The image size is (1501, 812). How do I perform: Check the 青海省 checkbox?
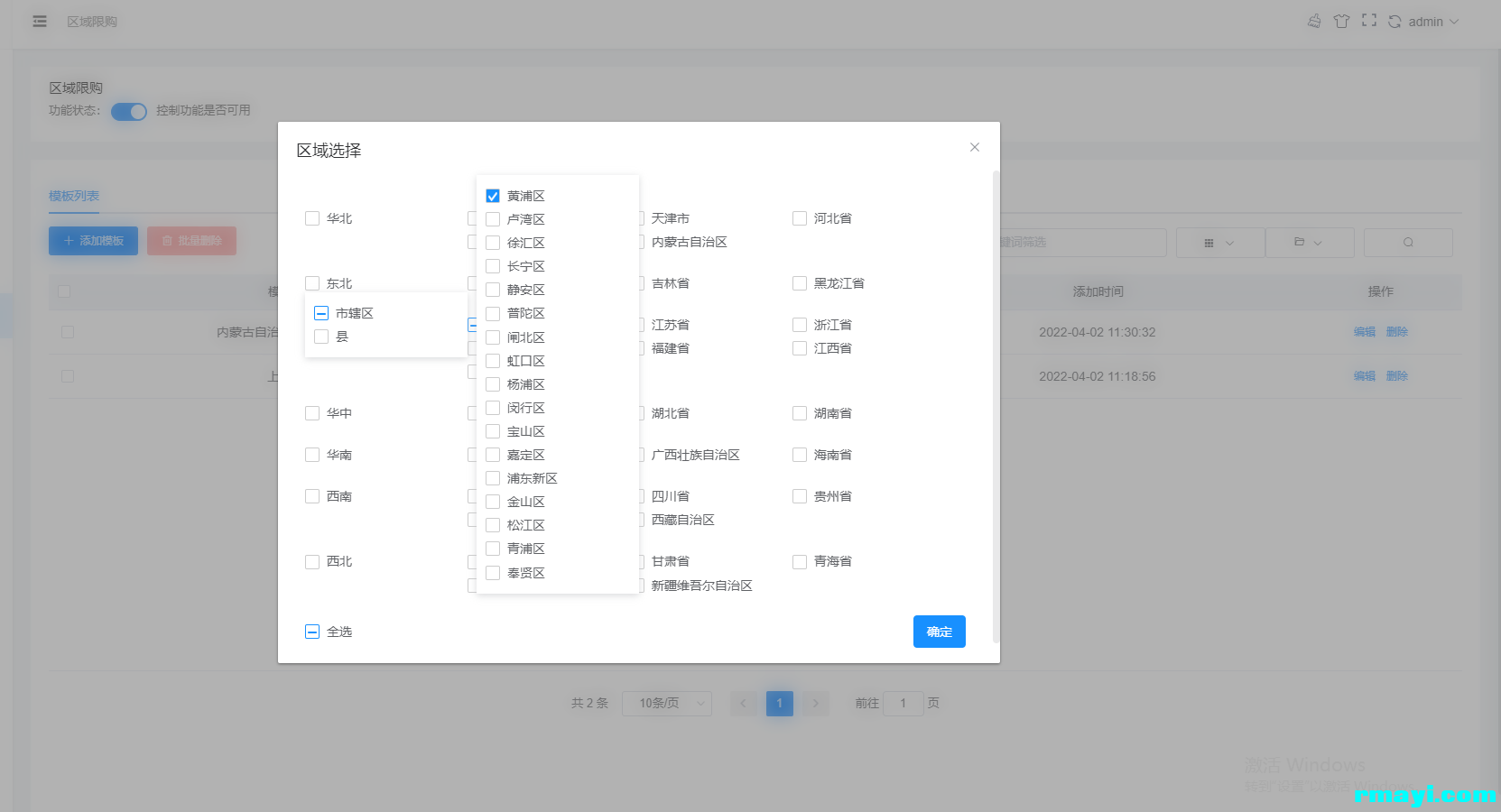[800, 561]
